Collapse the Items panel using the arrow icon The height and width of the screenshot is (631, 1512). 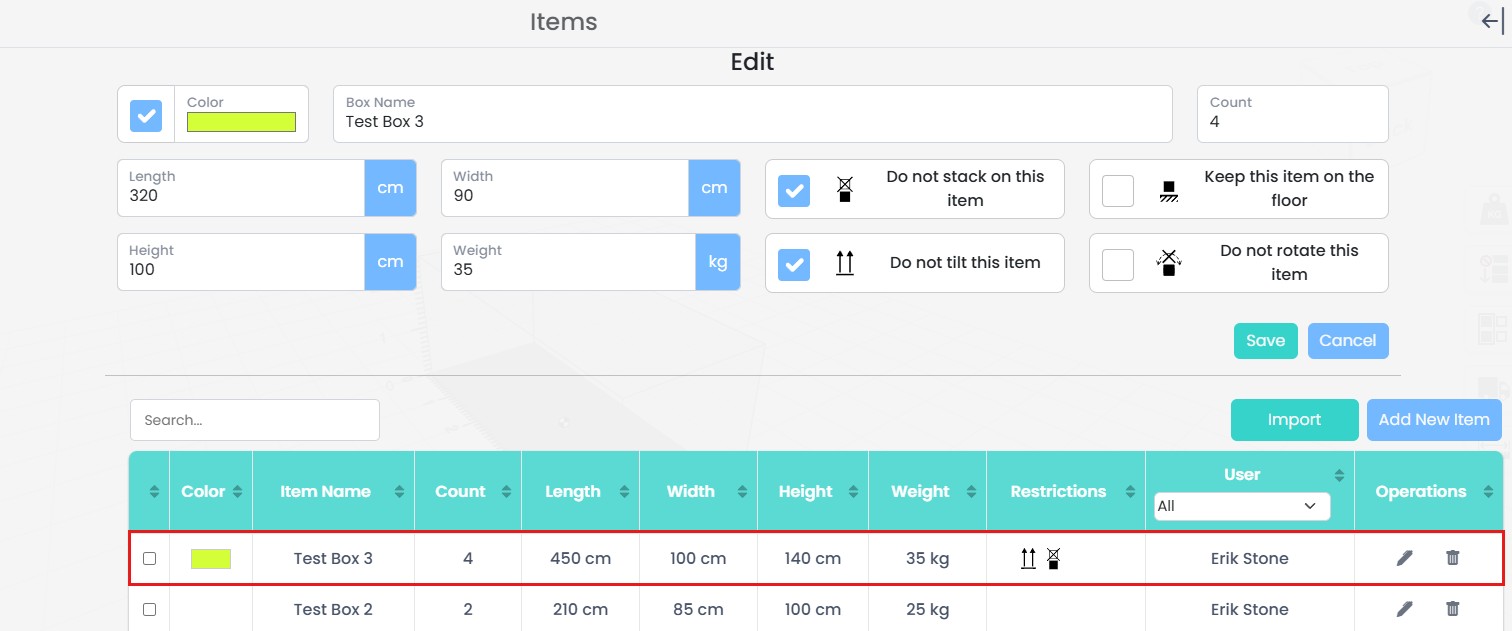click(1492, 22)
